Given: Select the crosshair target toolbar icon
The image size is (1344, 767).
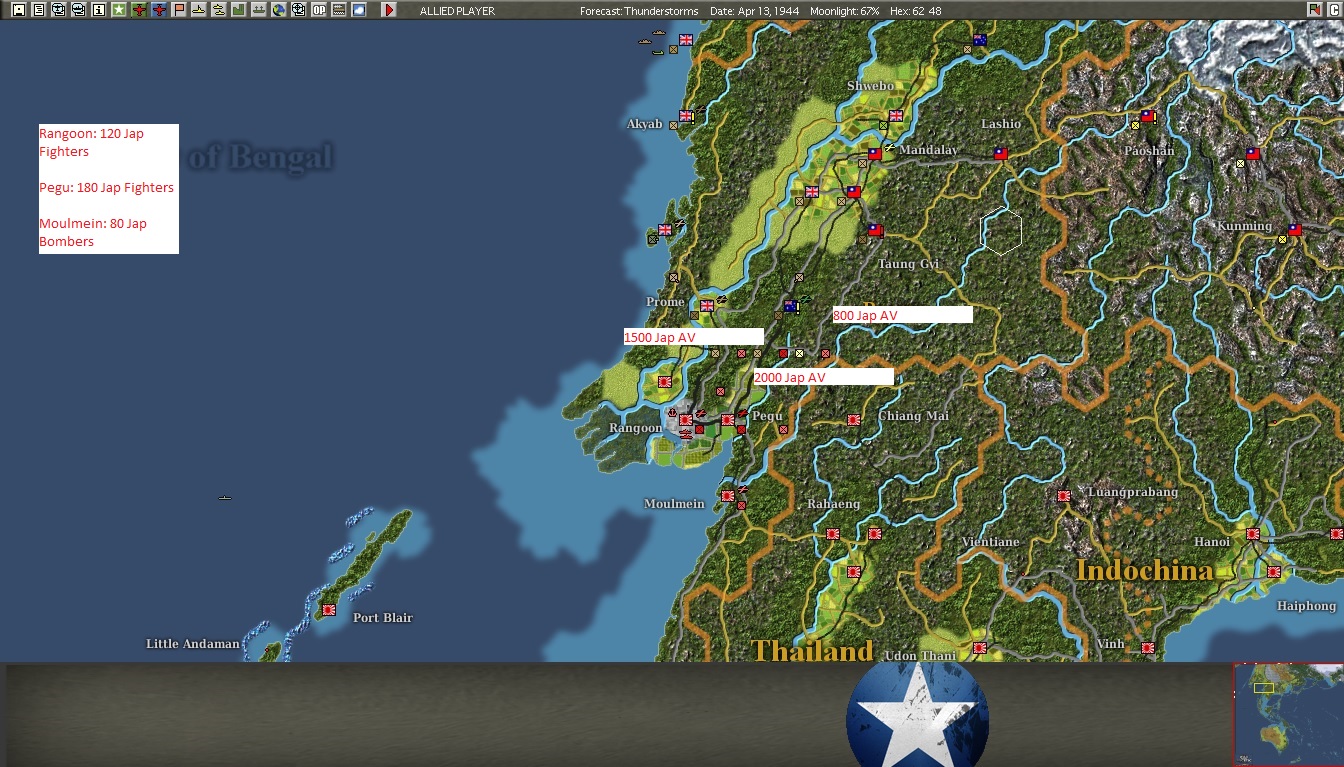Looking at the screenshot, I should coord(299,10).
